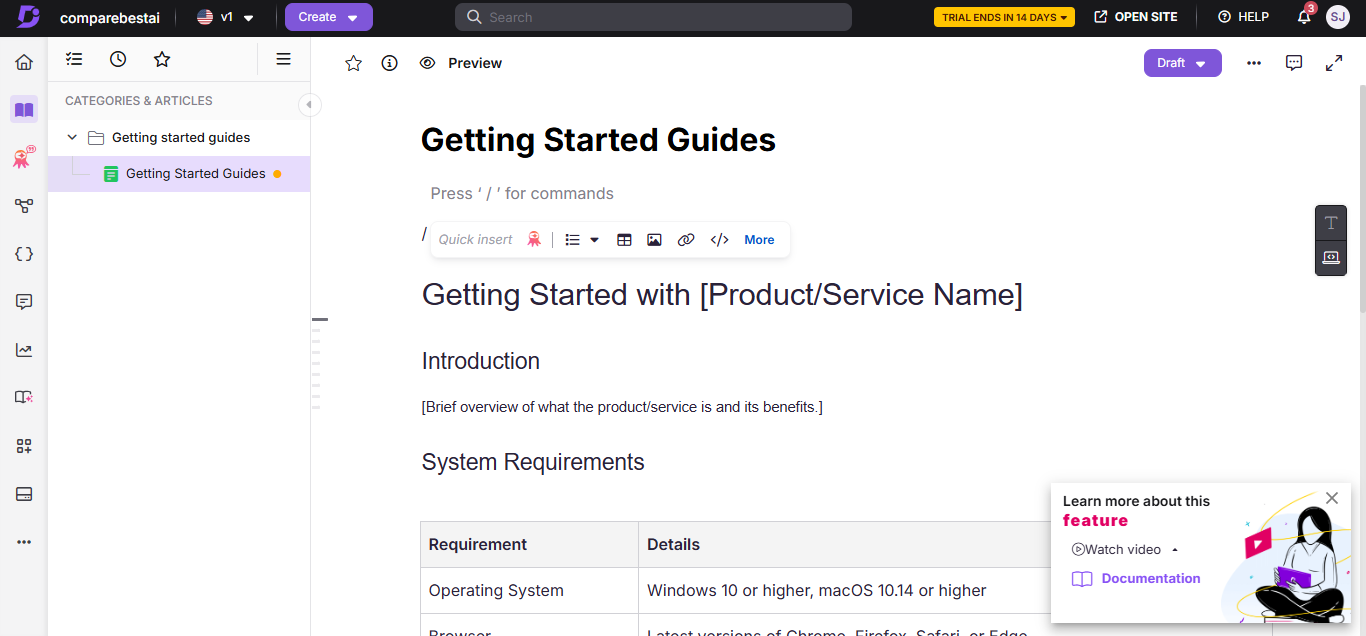Click the Search input field
This screenshot has height=636, width=1366.
pyautogui.click(x=653, y=17)
